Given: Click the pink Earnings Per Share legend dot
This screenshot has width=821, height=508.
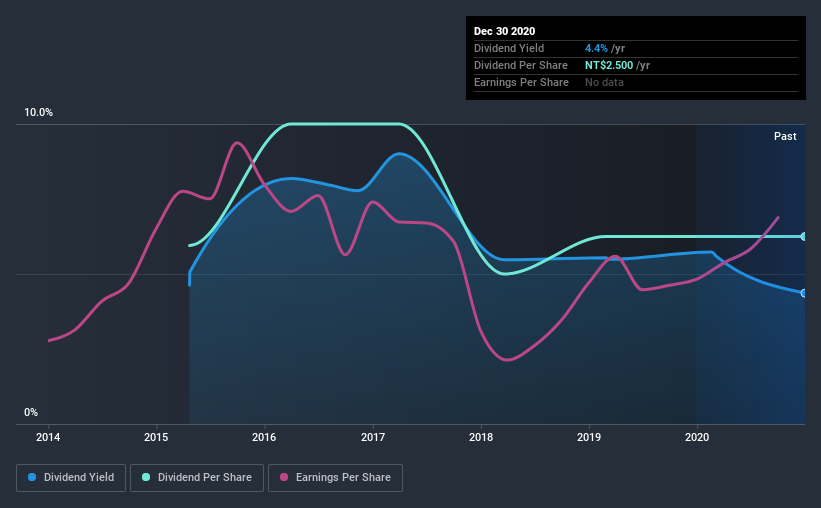Looking at the screenshot, I should [x=284, y=477].
